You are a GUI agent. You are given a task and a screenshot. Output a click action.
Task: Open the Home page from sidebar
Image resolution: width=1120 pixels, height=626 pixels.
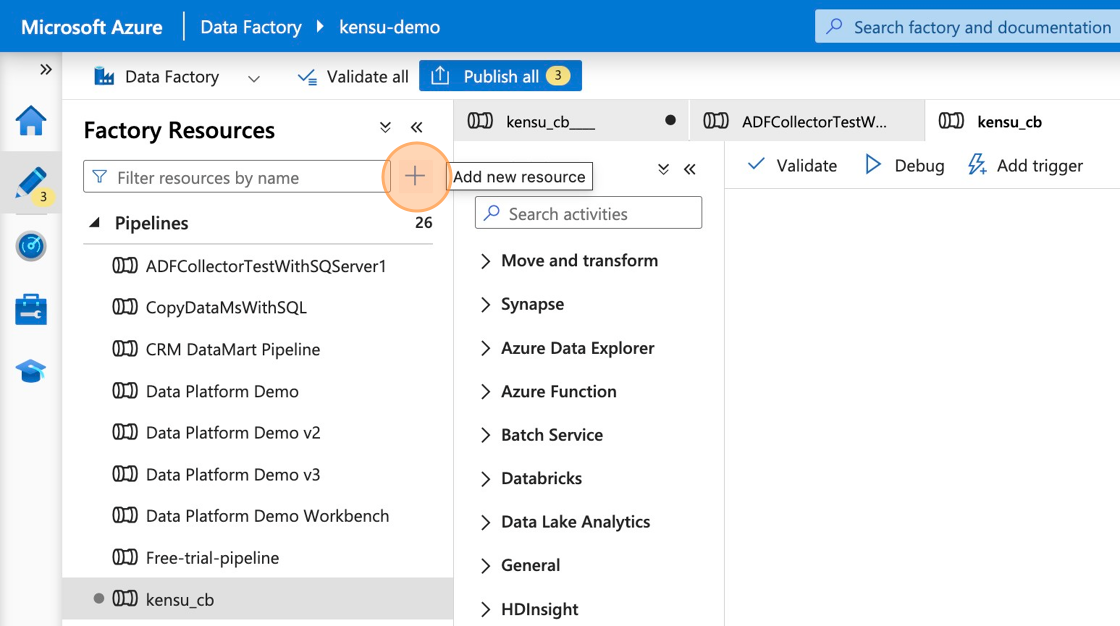pos(31,120)
